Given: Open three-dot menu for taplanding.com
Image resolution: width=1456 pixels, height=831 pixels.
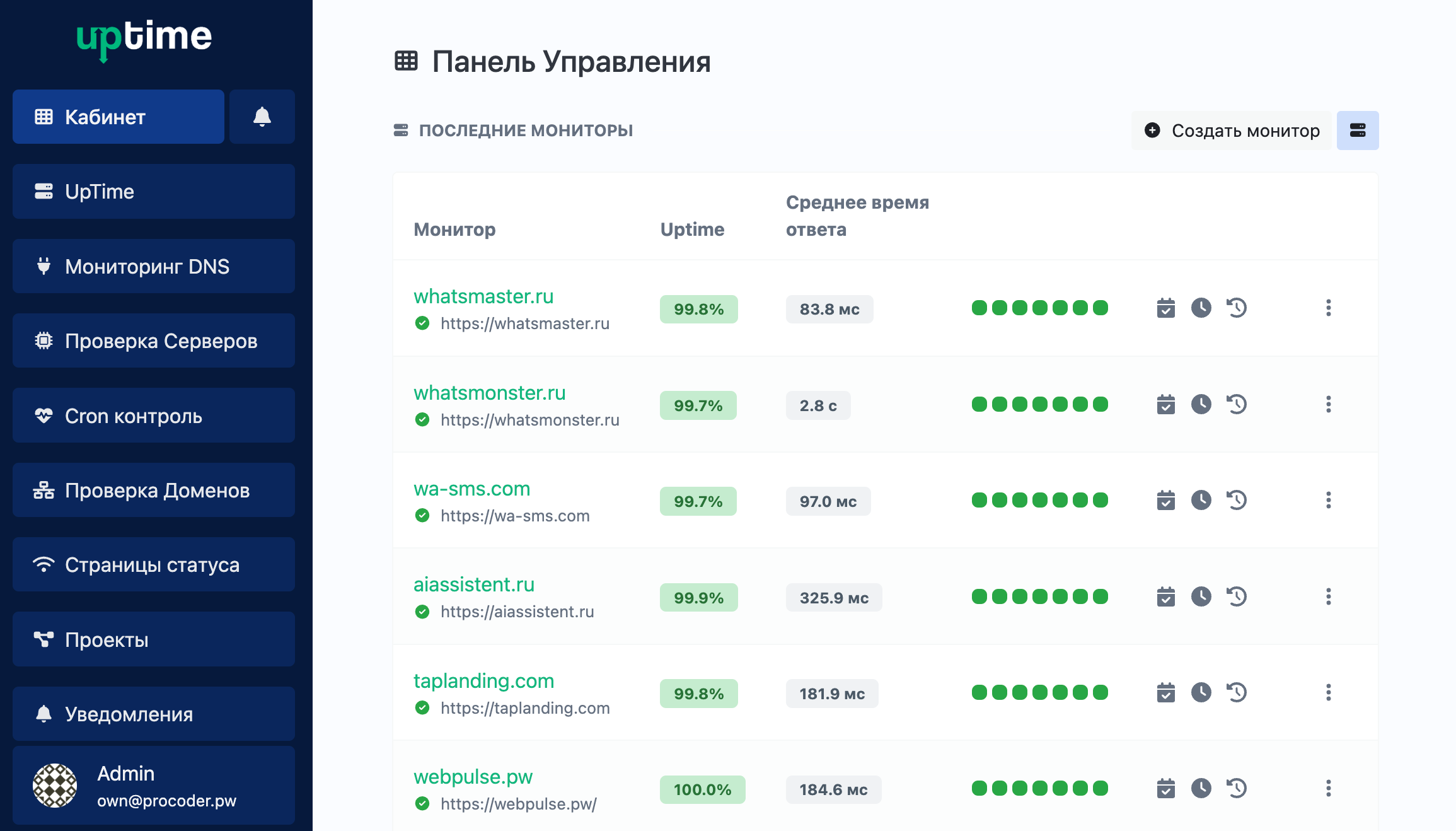Looking at the screenshot, I should (1328, 692).
